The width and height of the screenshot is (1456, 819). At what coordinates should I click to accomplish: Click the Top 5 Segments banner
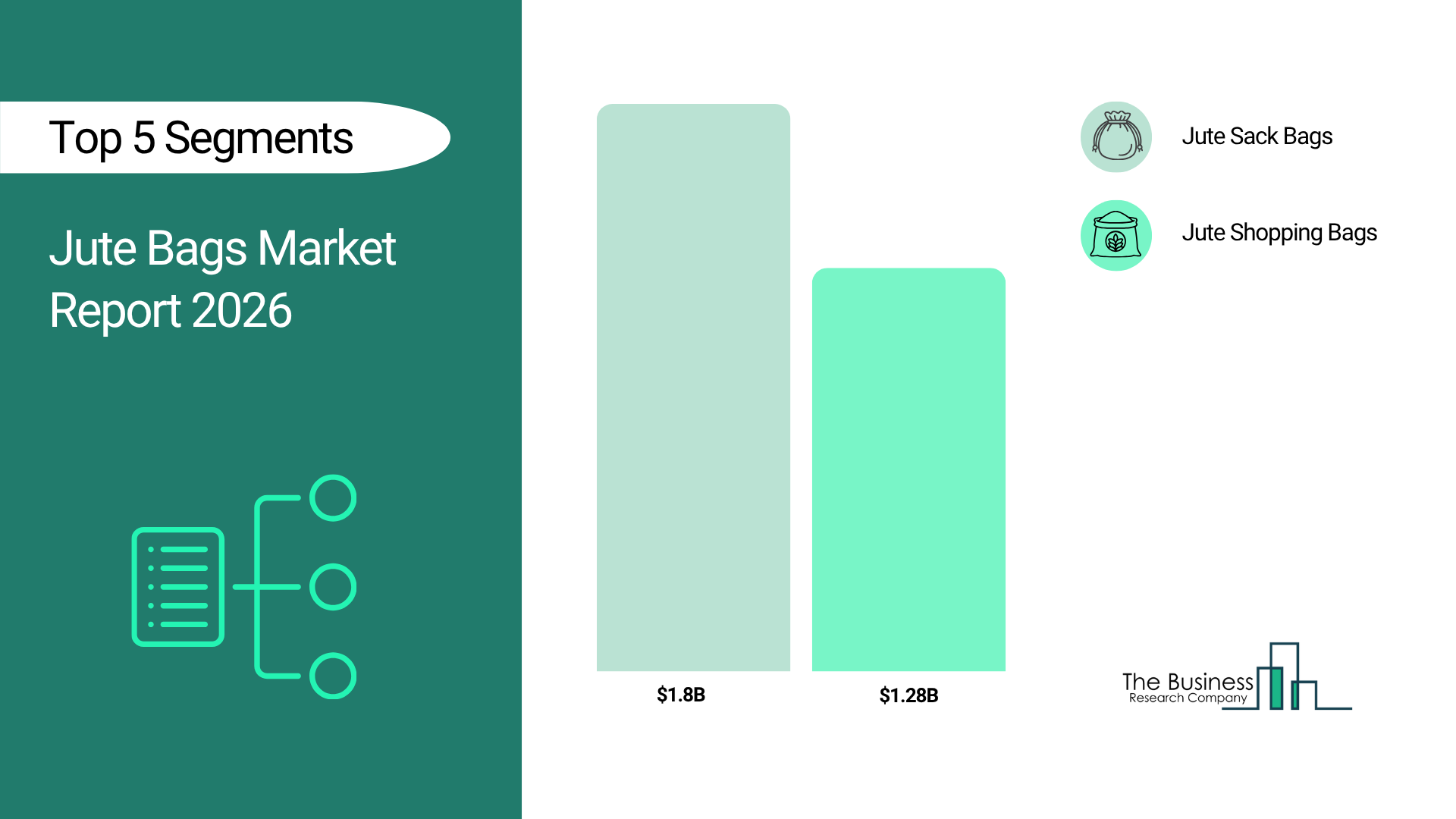[202, 138]
